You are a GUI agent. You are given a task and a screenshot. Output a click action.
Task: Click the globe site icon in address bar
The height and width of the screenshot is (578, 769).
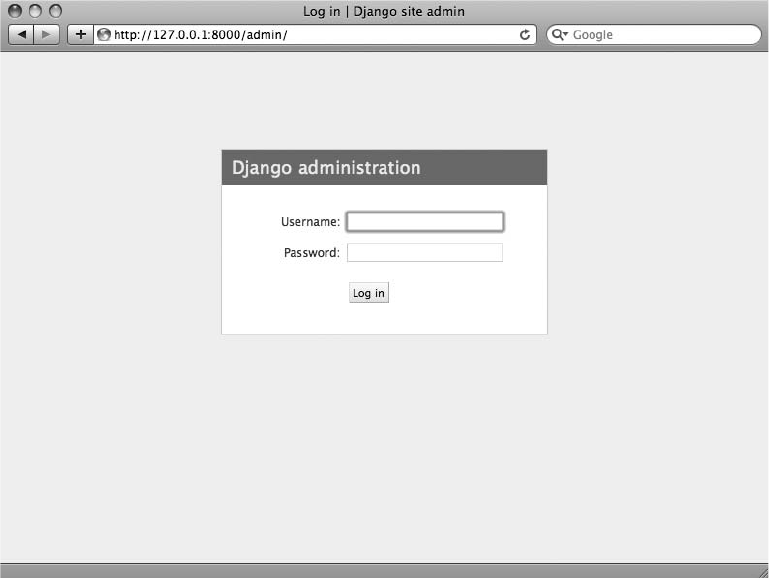tap(103, 35)
